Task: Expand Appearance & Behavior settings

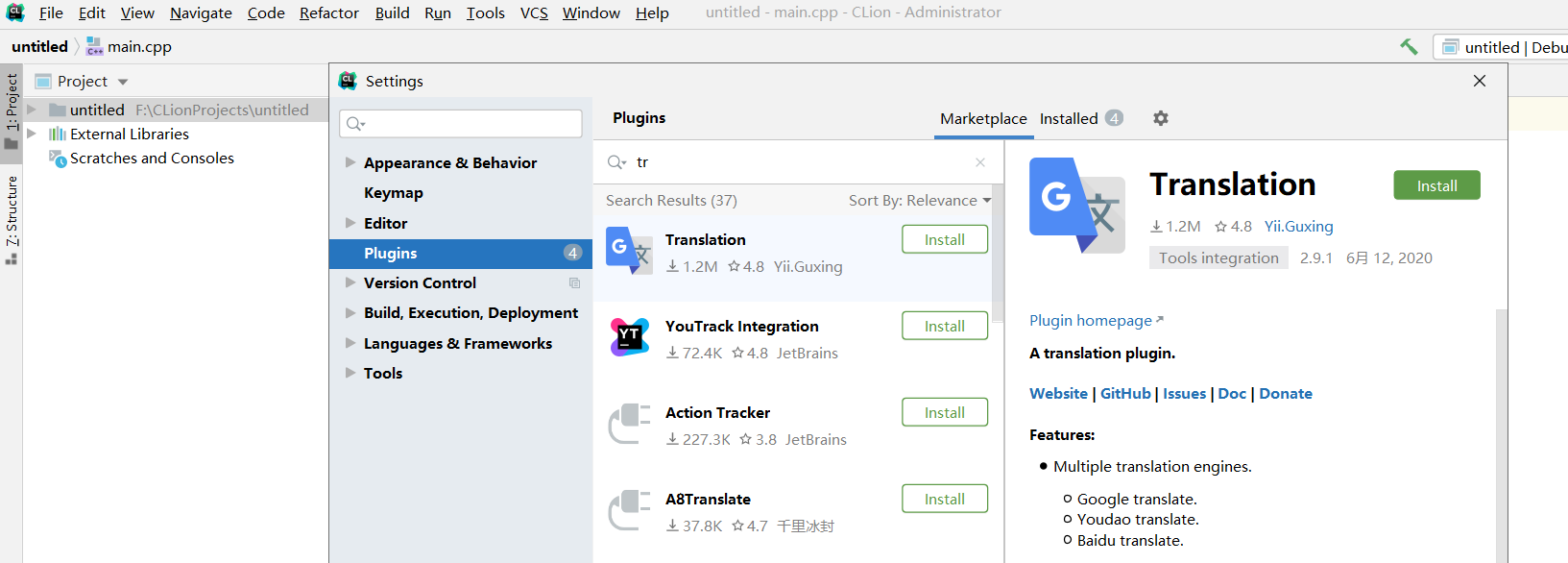Action: click(x=351, y=162)
